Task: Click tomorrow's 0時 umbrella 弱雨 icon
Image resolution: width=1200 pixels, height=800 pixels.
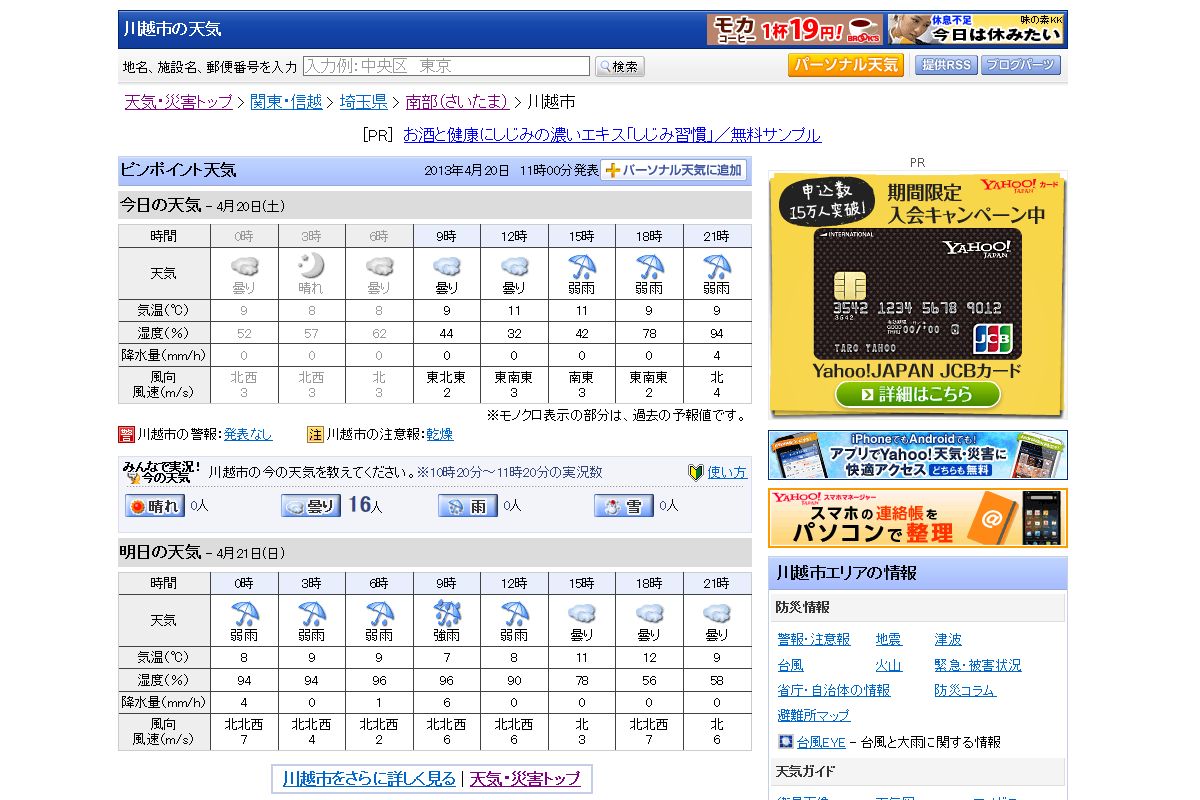Action: pos(244,613)
